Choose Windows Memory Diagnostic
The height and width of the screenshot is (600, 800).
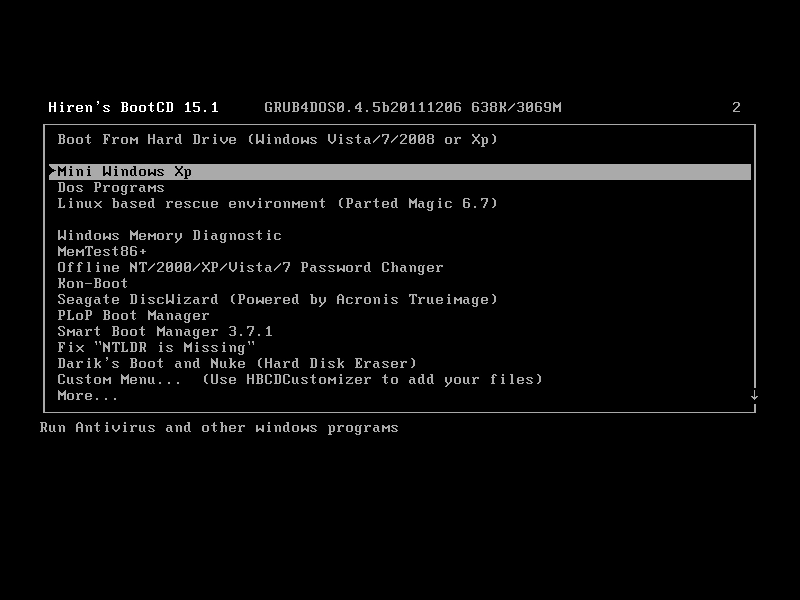[x=169, y=235]
